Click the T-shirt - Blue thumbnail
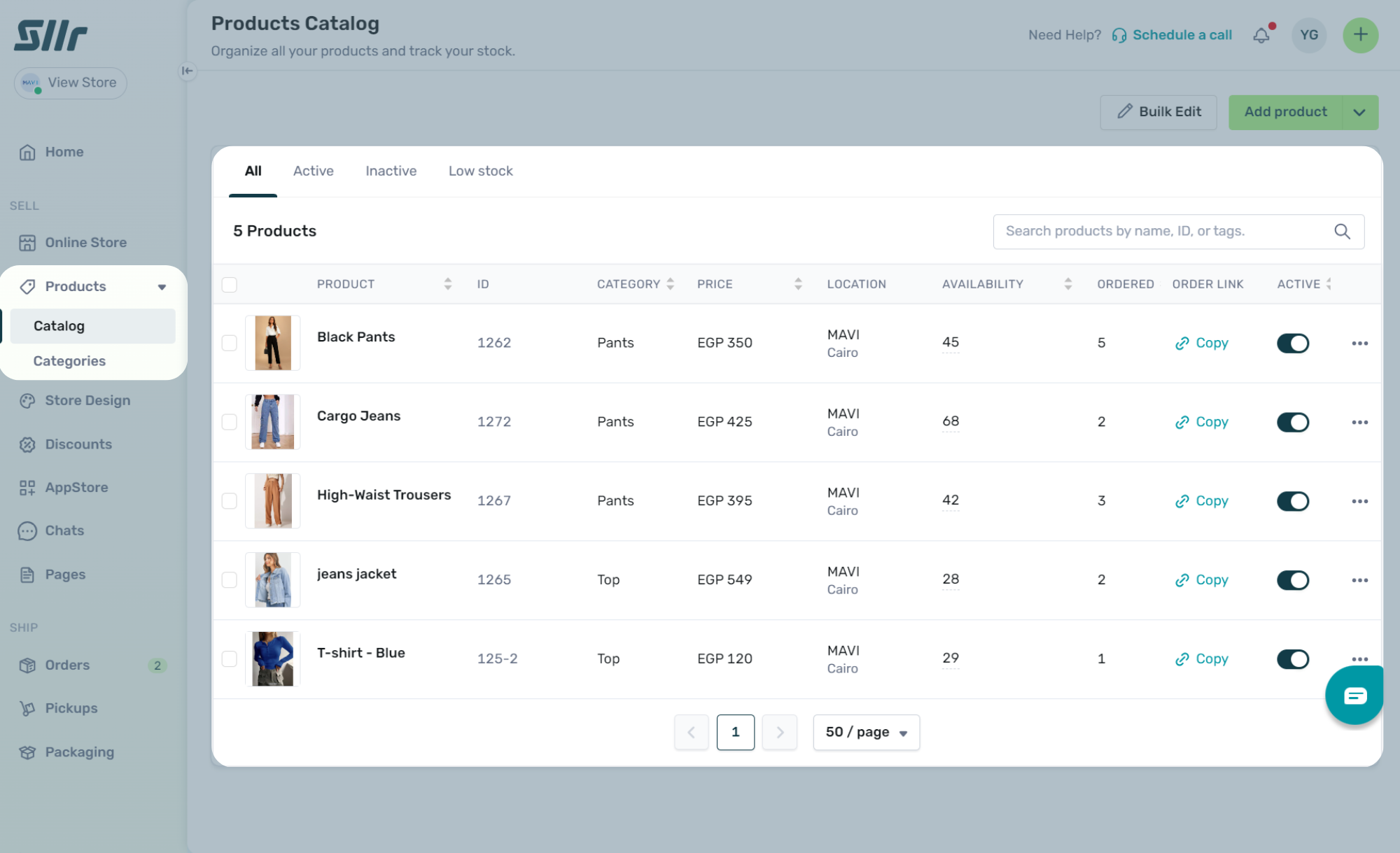 click(x=272, y=659)
